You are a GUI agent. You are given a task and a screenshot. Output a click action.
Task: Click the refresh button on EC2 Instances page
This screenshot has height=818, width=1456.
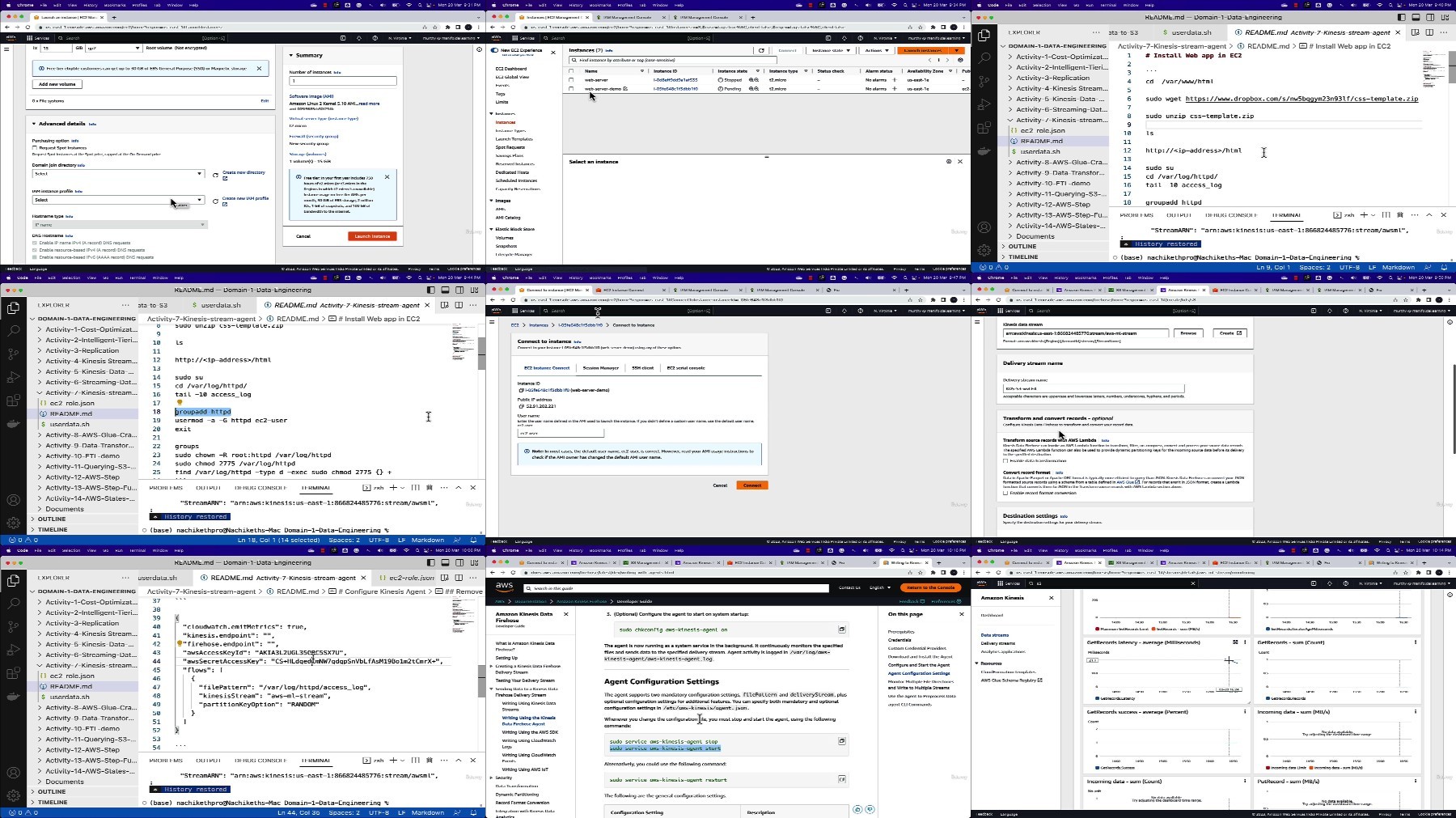click(x=761, y=50)
